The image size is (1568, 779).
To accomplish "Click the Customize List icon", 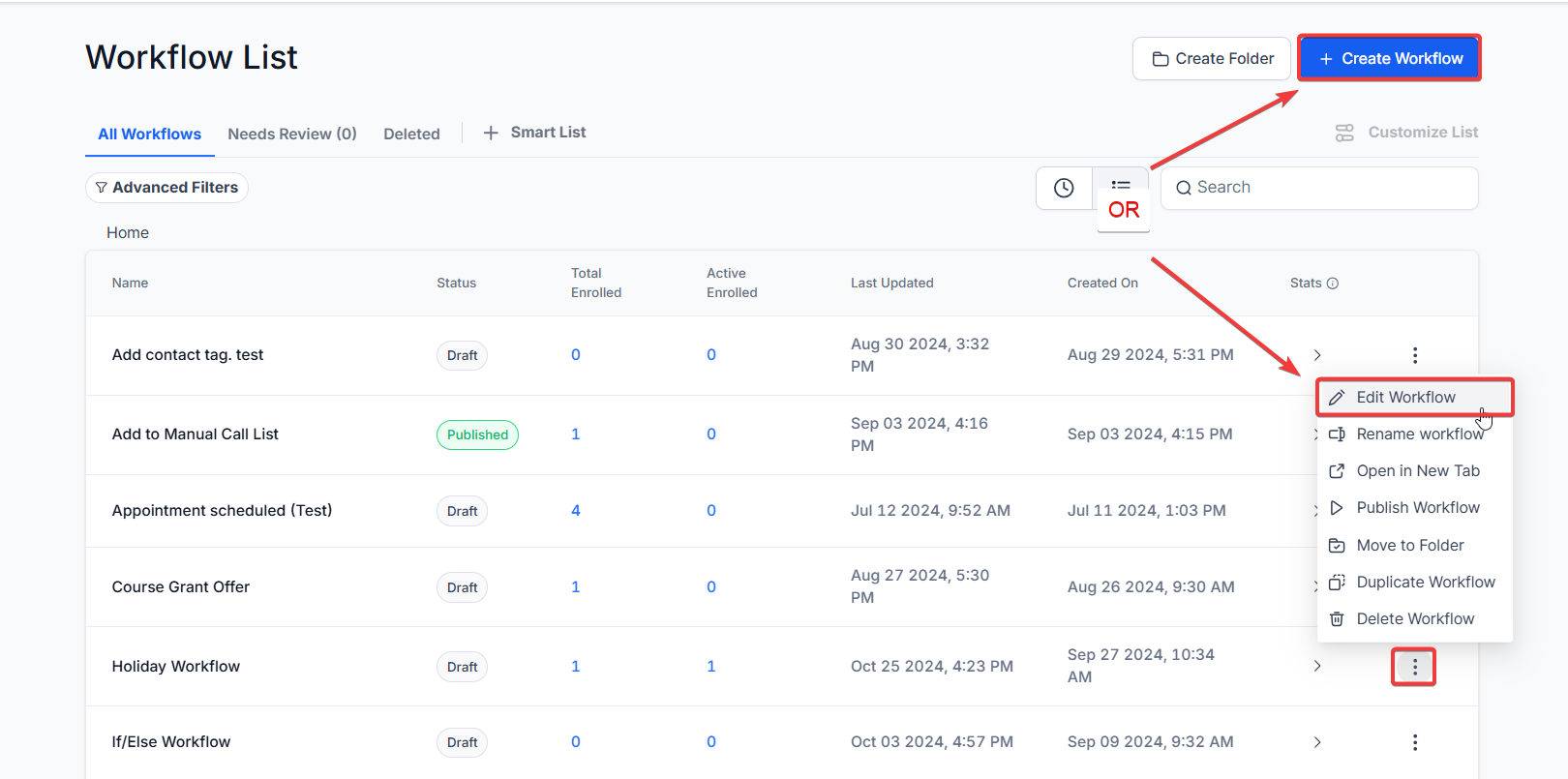I will click(x=1344, y=133).
